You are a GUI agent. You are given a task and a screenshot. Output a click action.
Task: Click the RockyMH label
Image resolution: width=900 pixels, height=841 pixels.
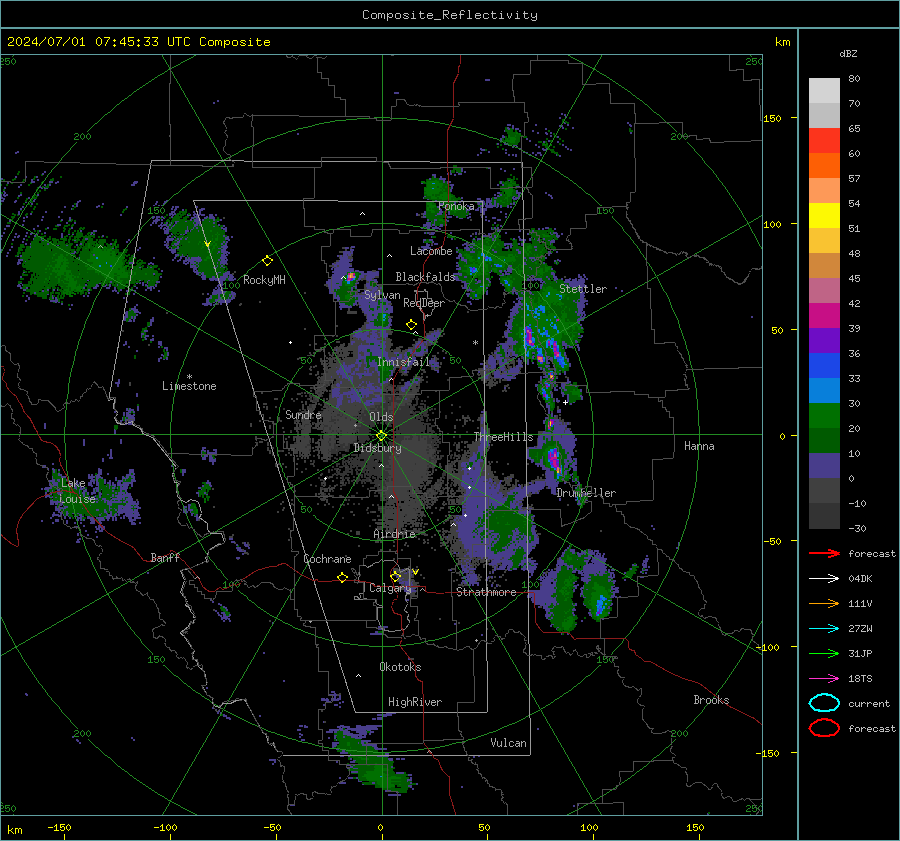tap(264, 280)
